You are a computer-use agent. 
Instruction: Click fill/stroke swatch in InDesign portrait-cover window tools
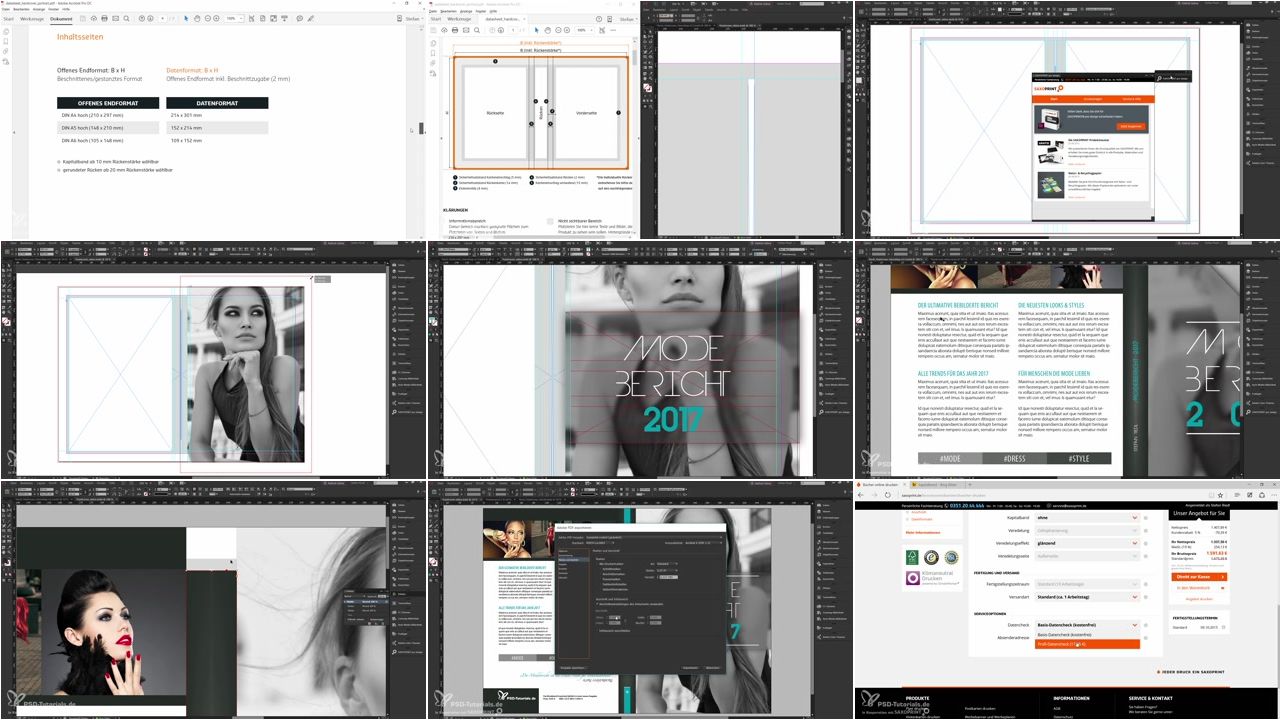(6, 321)
